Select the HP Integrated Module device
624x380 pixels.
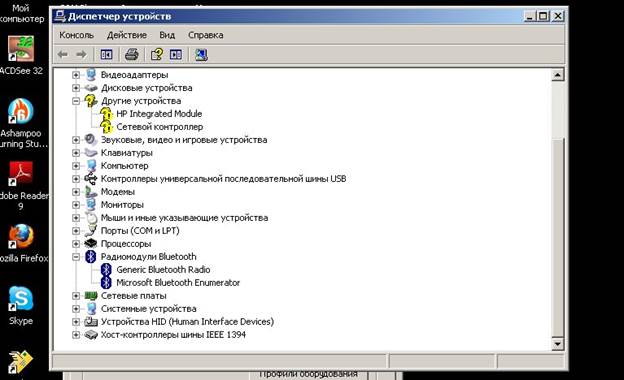(159, 114)
